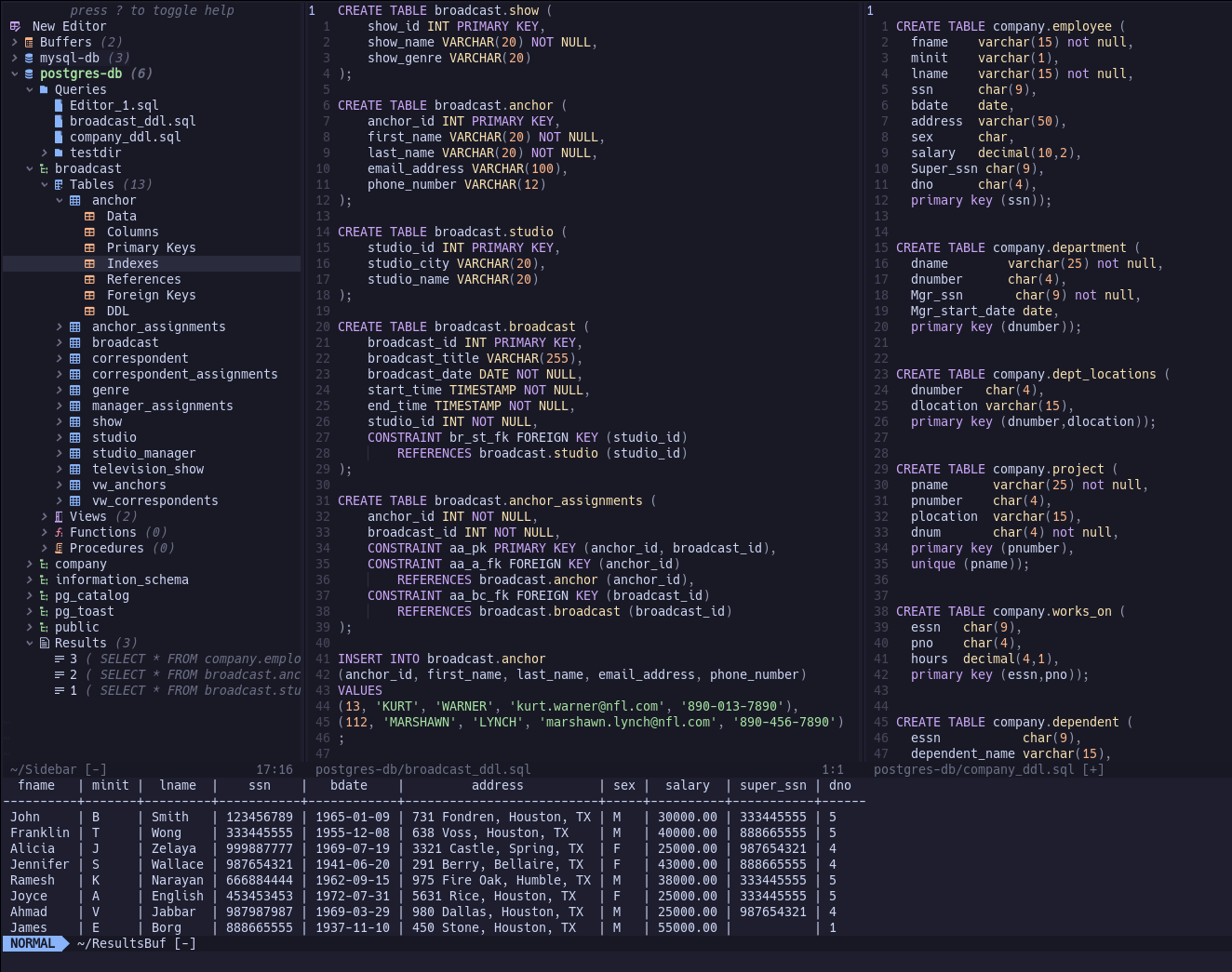Expand the mysql-db connection
Viewport: 1232px width, 972px height.
(14, 58)
